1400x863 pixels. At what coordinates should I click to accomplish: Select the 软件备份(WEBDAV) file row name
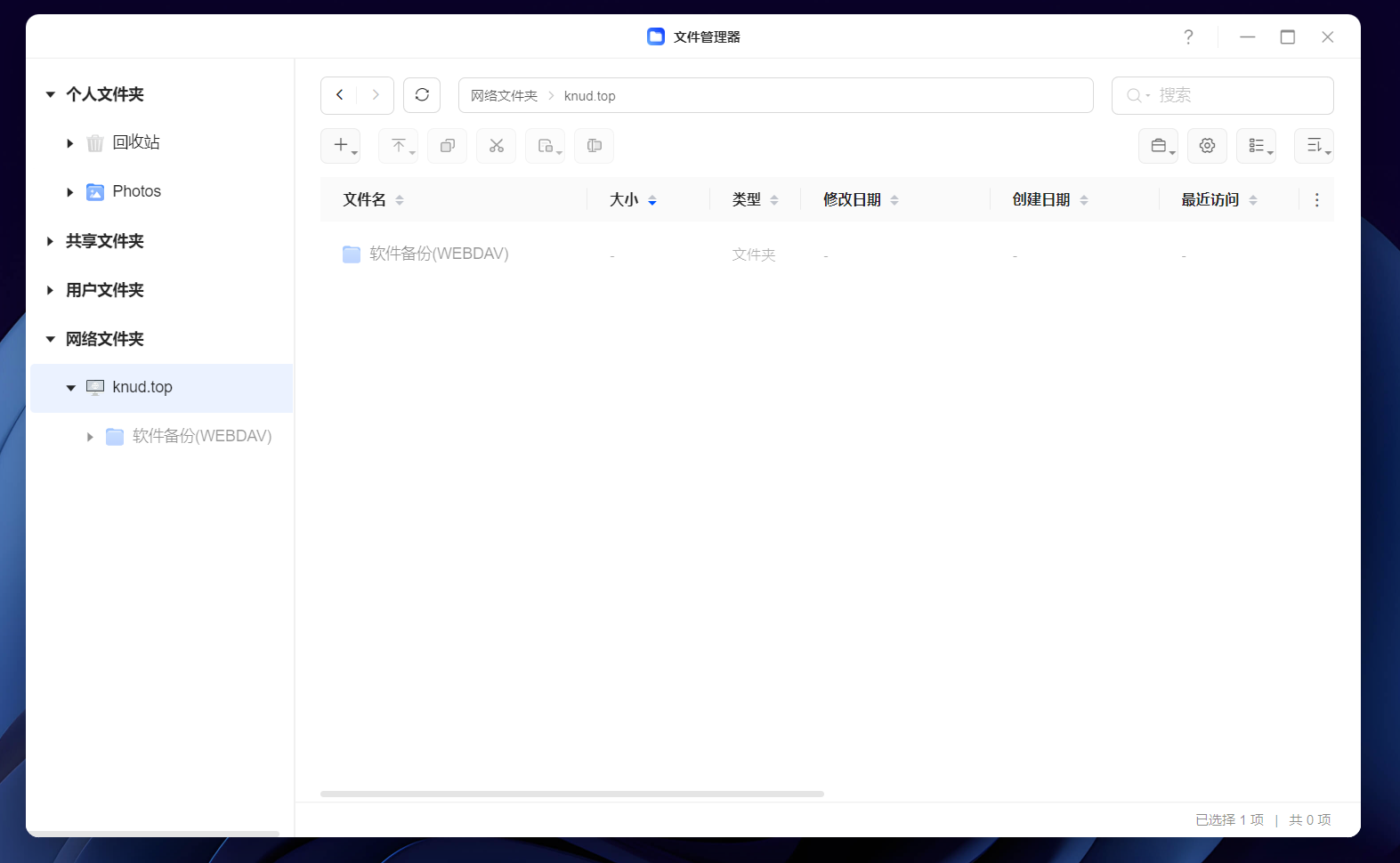[x=439, y=254]
